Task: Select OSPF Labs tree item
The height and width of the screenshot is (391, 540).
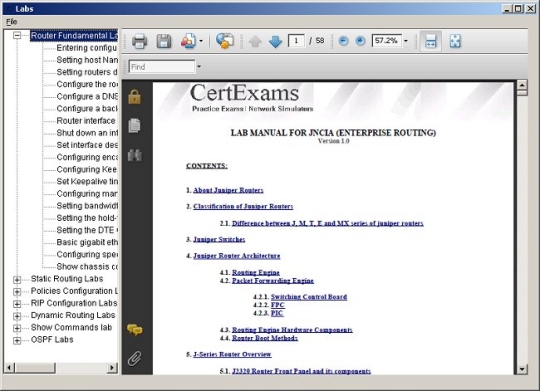Action: pos(52,340)
